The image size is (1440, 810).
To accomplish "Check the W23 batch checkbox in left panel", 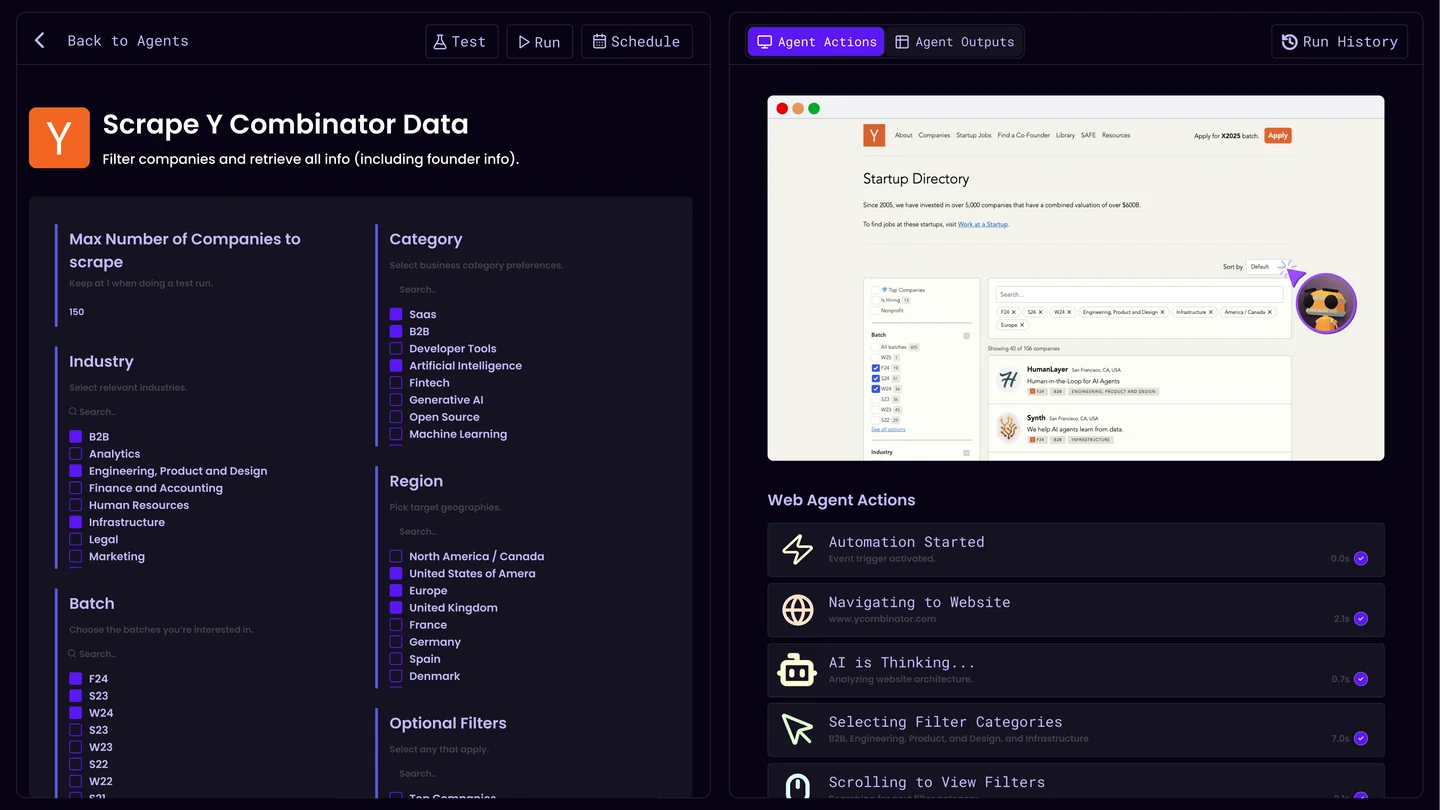I will pos(75,747).
